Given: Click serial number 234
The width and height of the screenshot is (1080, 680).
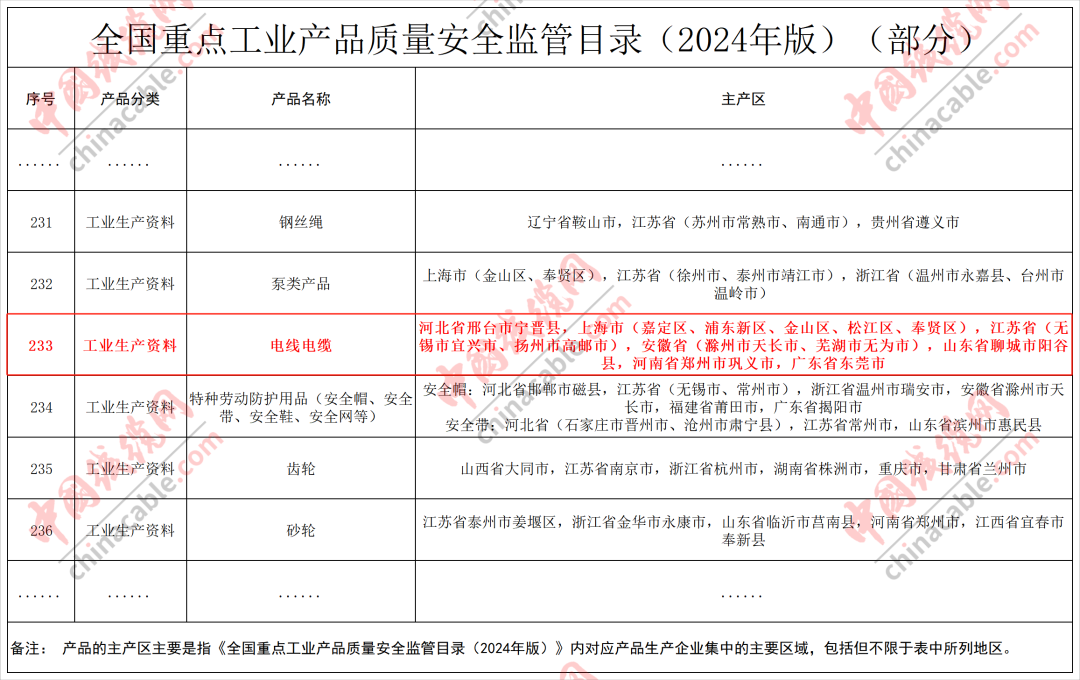Looking at the screenshot, I should coord(41,407).
